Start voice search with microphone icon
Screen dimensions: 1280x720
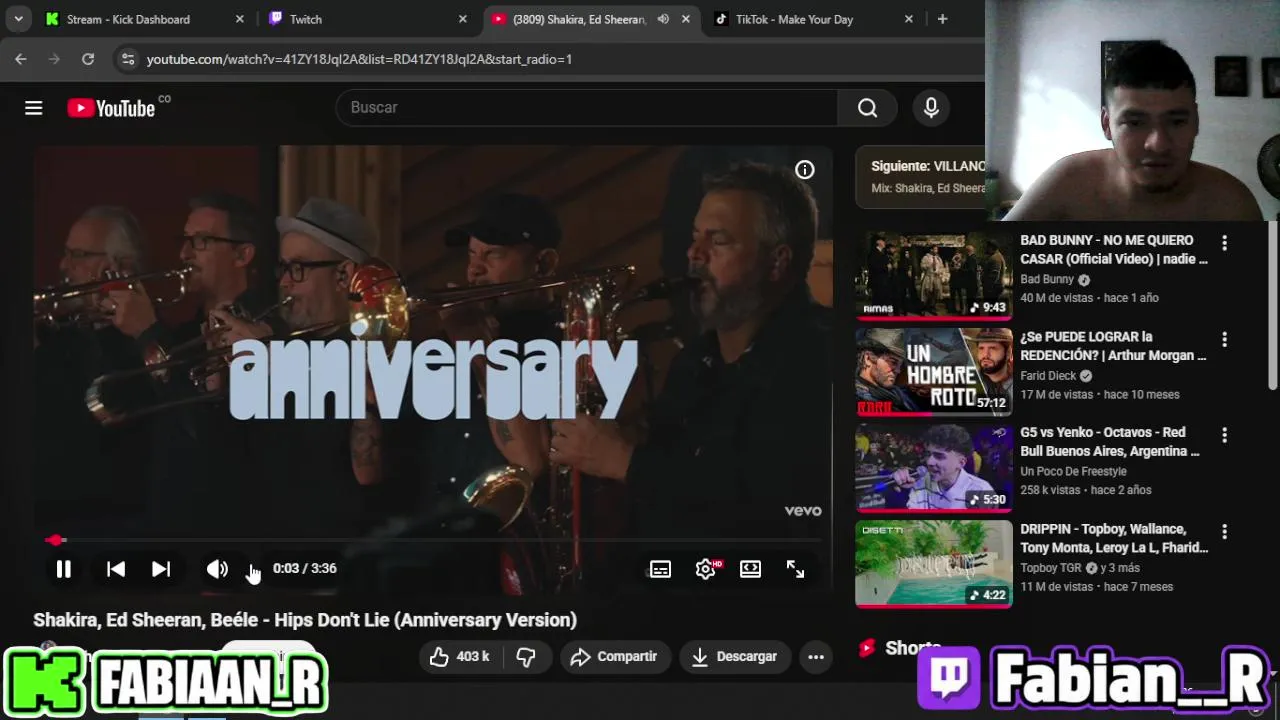[931, 108]
